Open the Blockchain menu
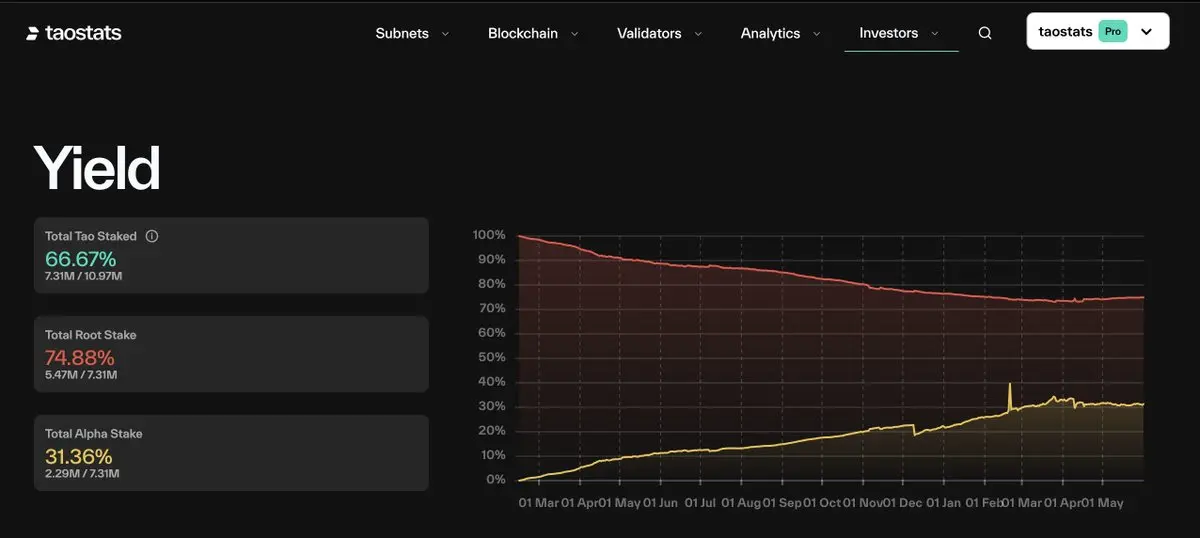Screen dimensions: 1200x538 (523, 33)
